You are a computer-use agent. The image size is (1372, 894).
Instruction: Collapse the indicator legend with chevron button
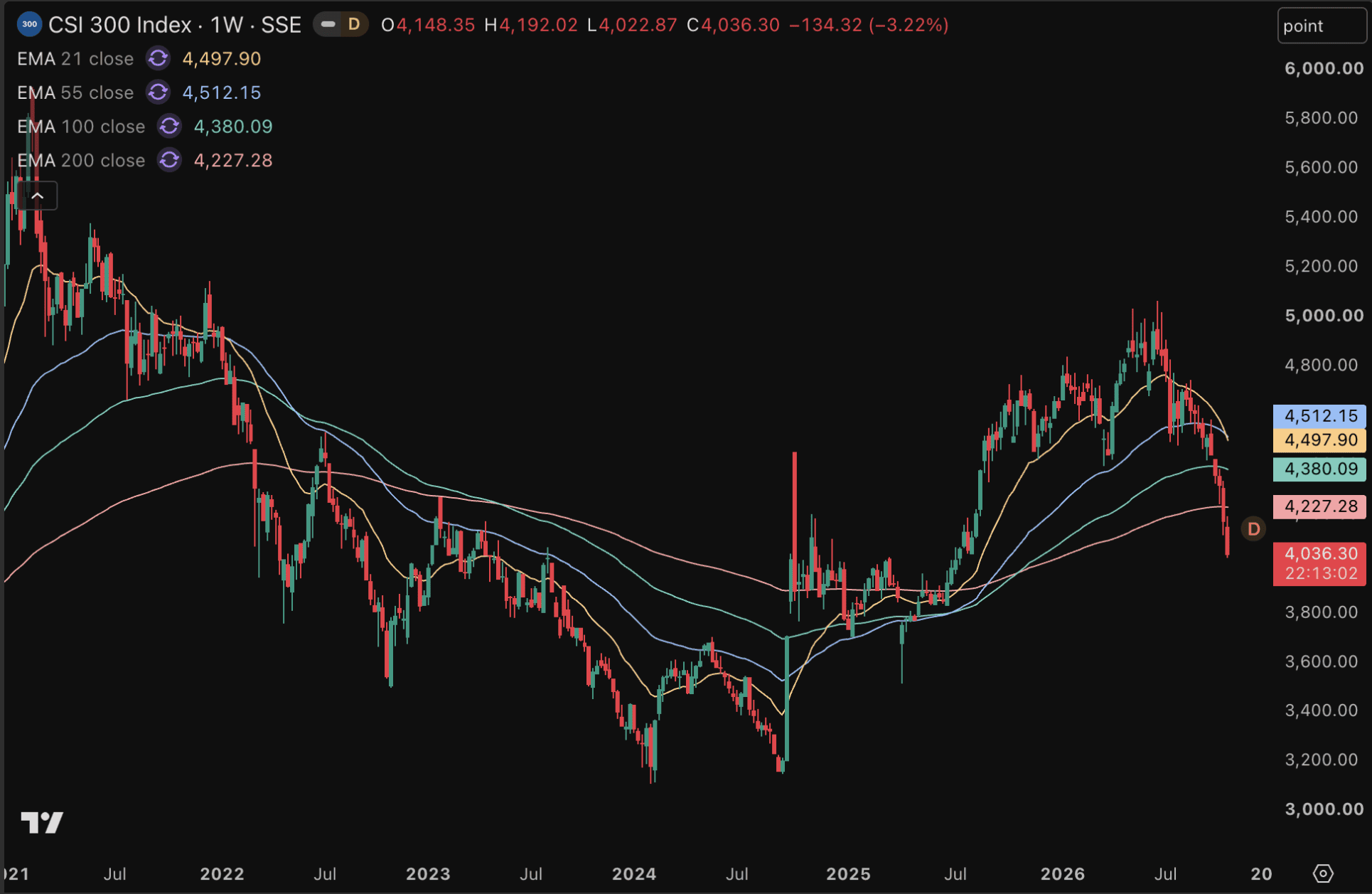tap(38, 196)
